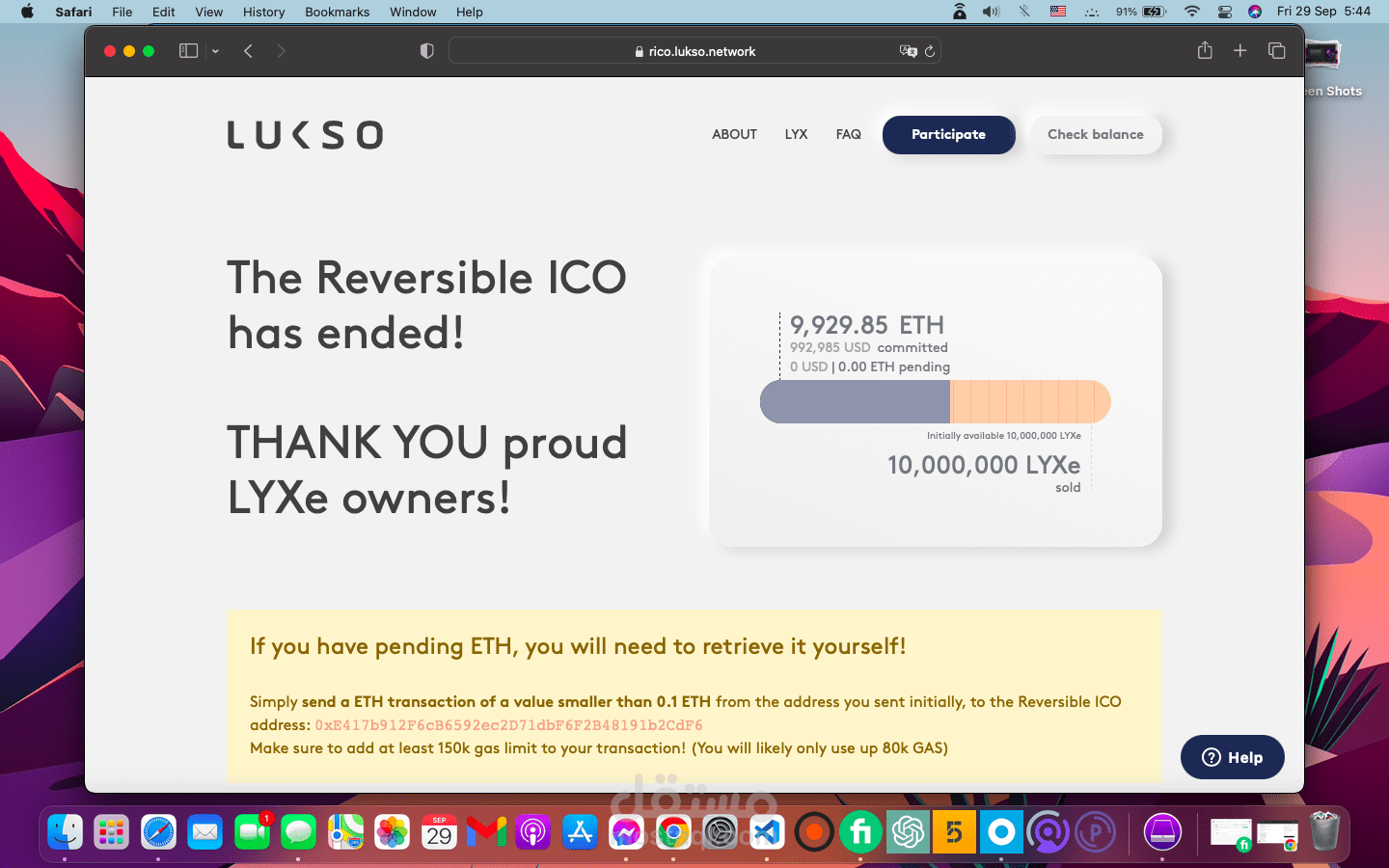Open the US flag input source menu
The width and height of the screenshot is (1389, 868).
point(1058,12)
